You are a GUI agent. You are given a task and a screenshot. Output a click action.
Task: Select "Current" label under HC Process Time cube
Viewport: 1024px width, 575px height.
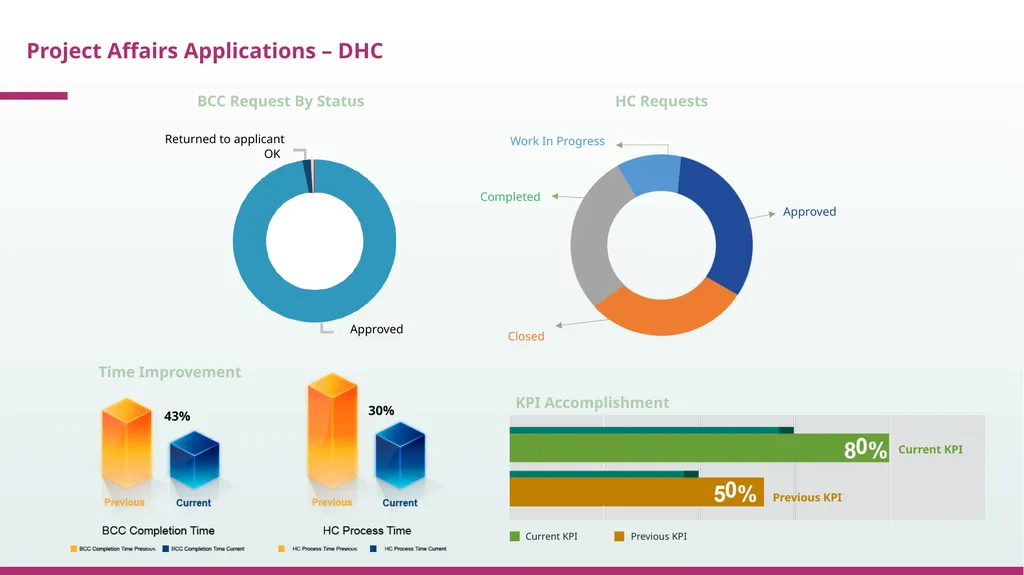400,503
